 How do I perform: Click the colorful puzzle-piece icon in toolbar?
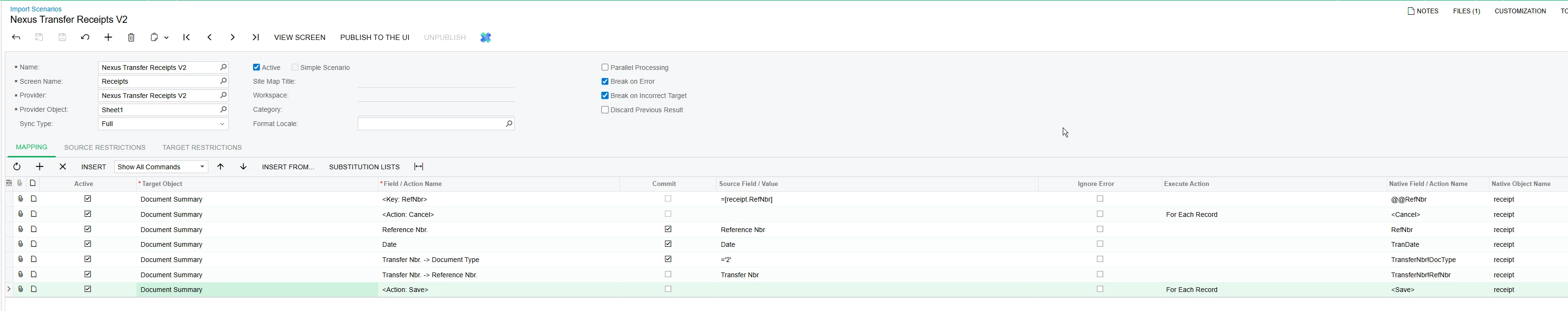click(486, 38)
